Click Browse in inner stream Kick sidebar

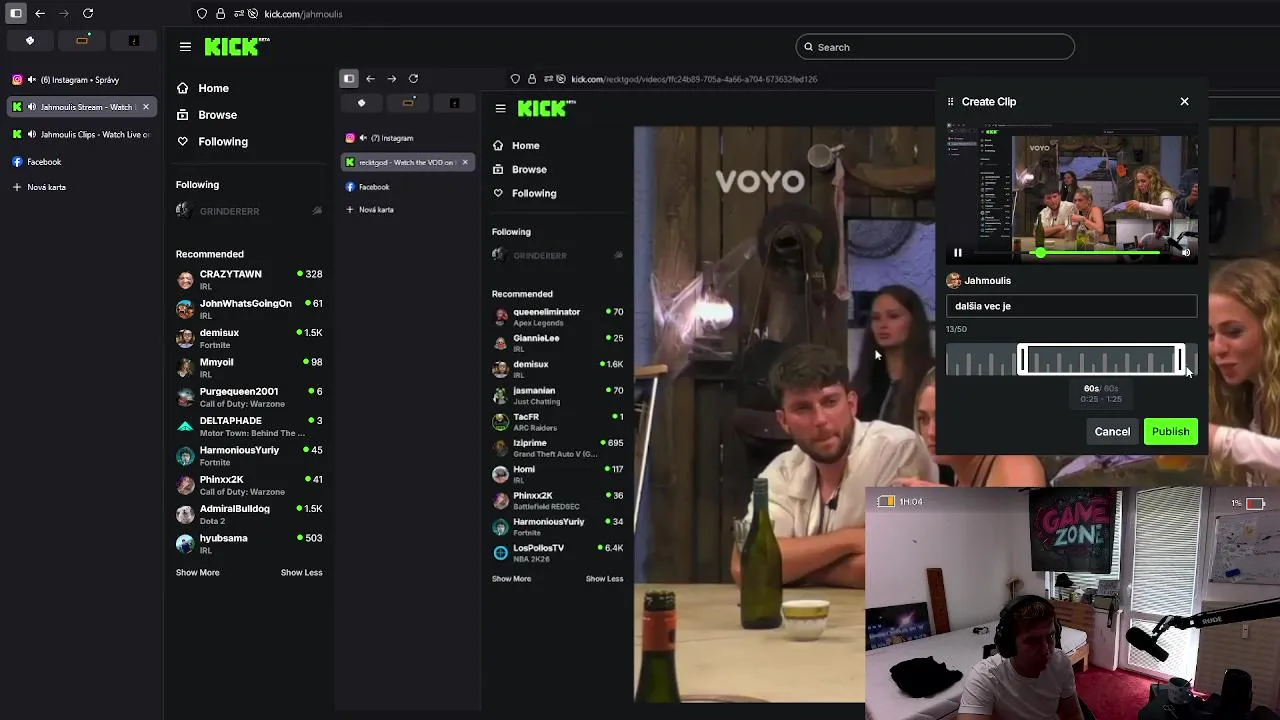(519, 170)
